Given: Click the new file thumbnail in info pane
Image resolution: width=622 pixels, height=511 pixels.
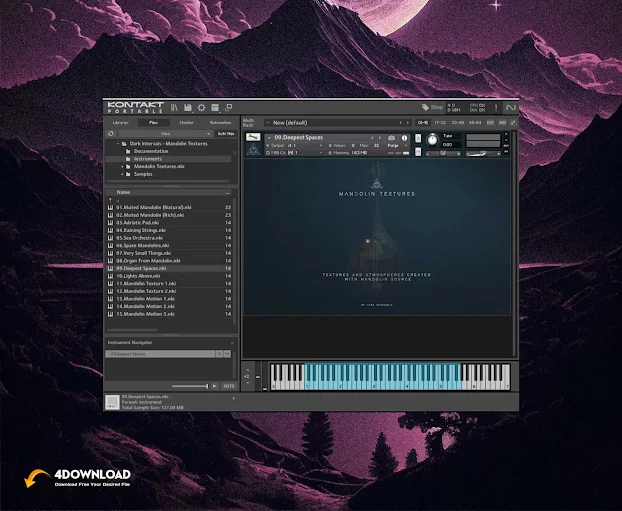Looking at the screenshot, I should coord(112,402).
